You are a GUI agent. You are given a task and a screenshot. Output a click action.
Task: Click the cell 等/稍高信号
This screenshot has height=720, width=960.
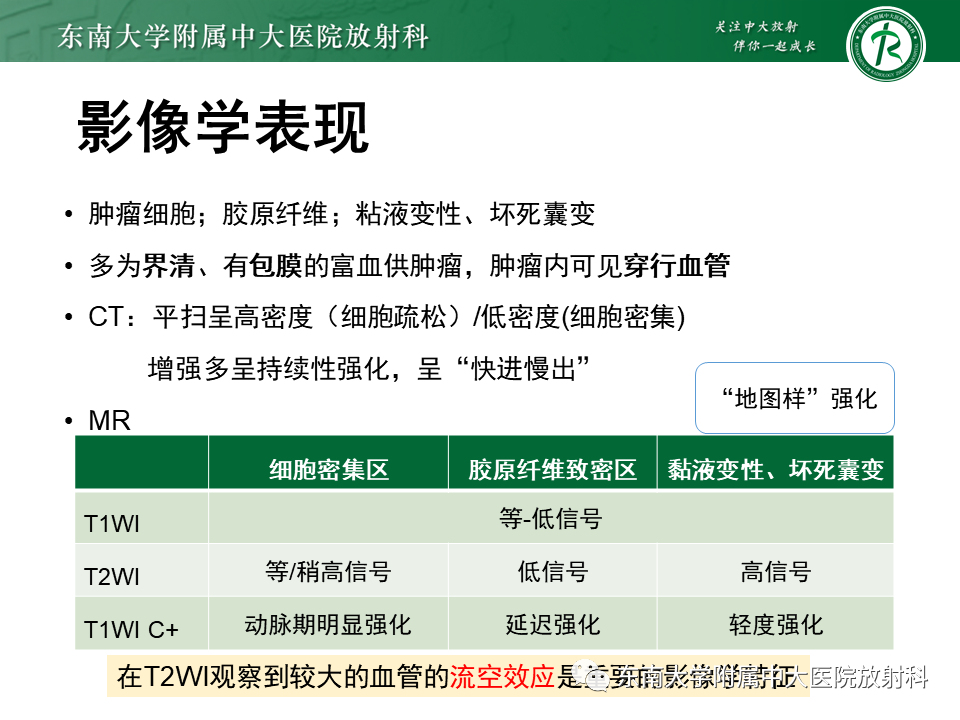pyautogui.click(x=328, y=571)
